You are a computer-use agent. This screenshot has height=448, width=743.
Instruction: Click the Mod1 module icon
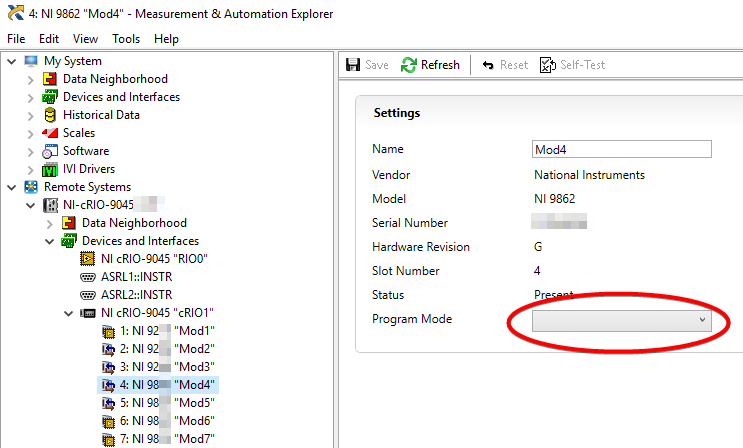coord(109,331)
